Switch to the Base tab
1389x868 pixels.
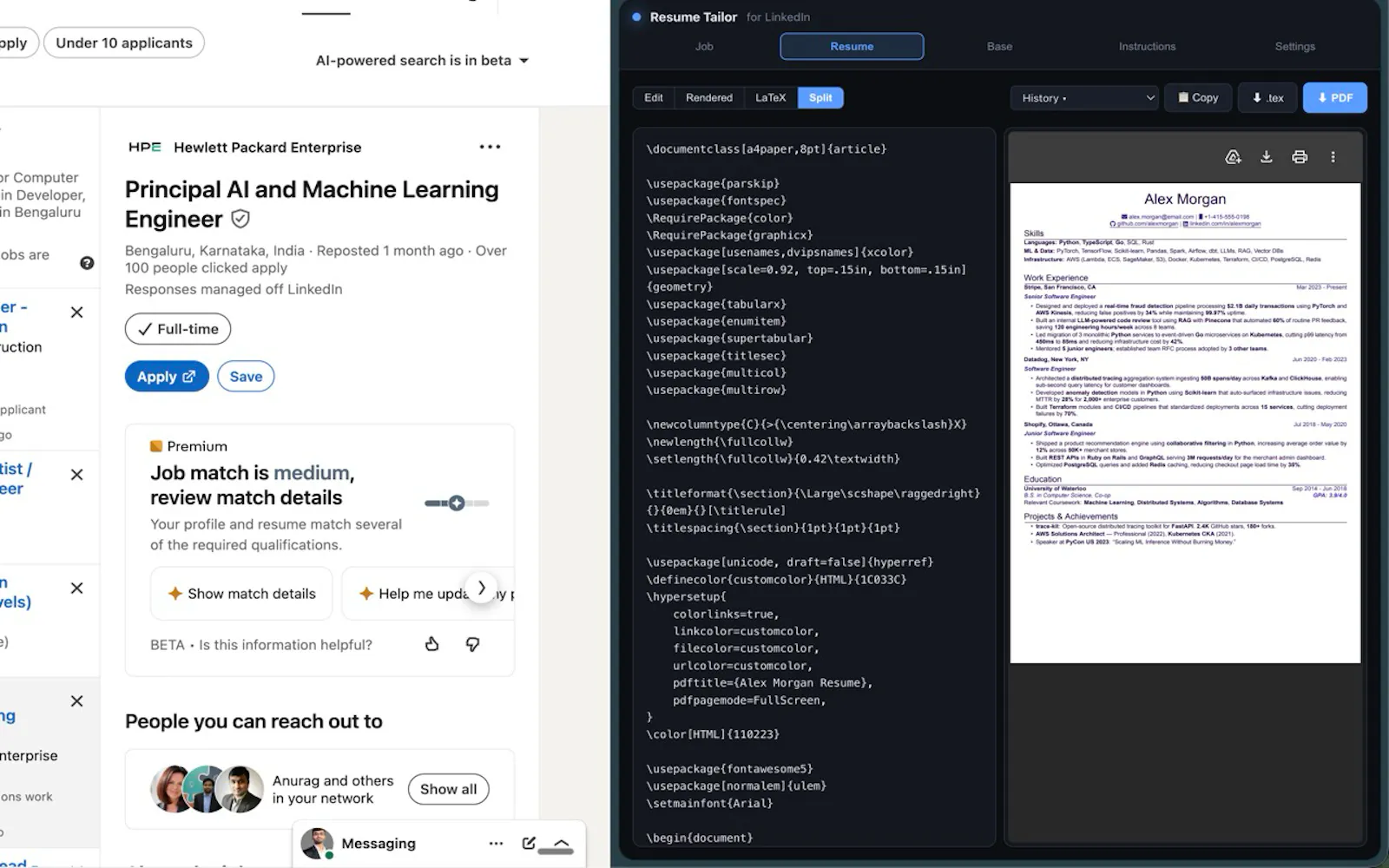pos(999,46)
